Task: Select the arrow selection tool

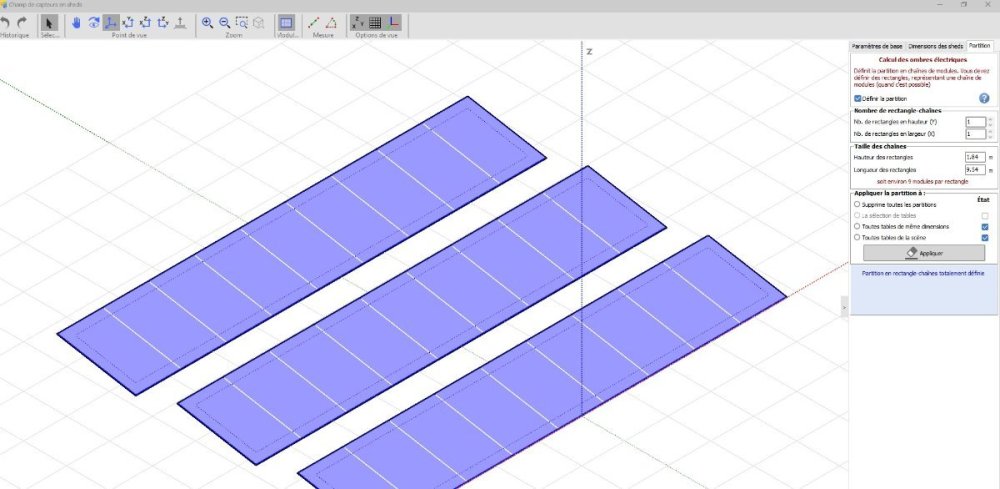Action: [50, 22]
